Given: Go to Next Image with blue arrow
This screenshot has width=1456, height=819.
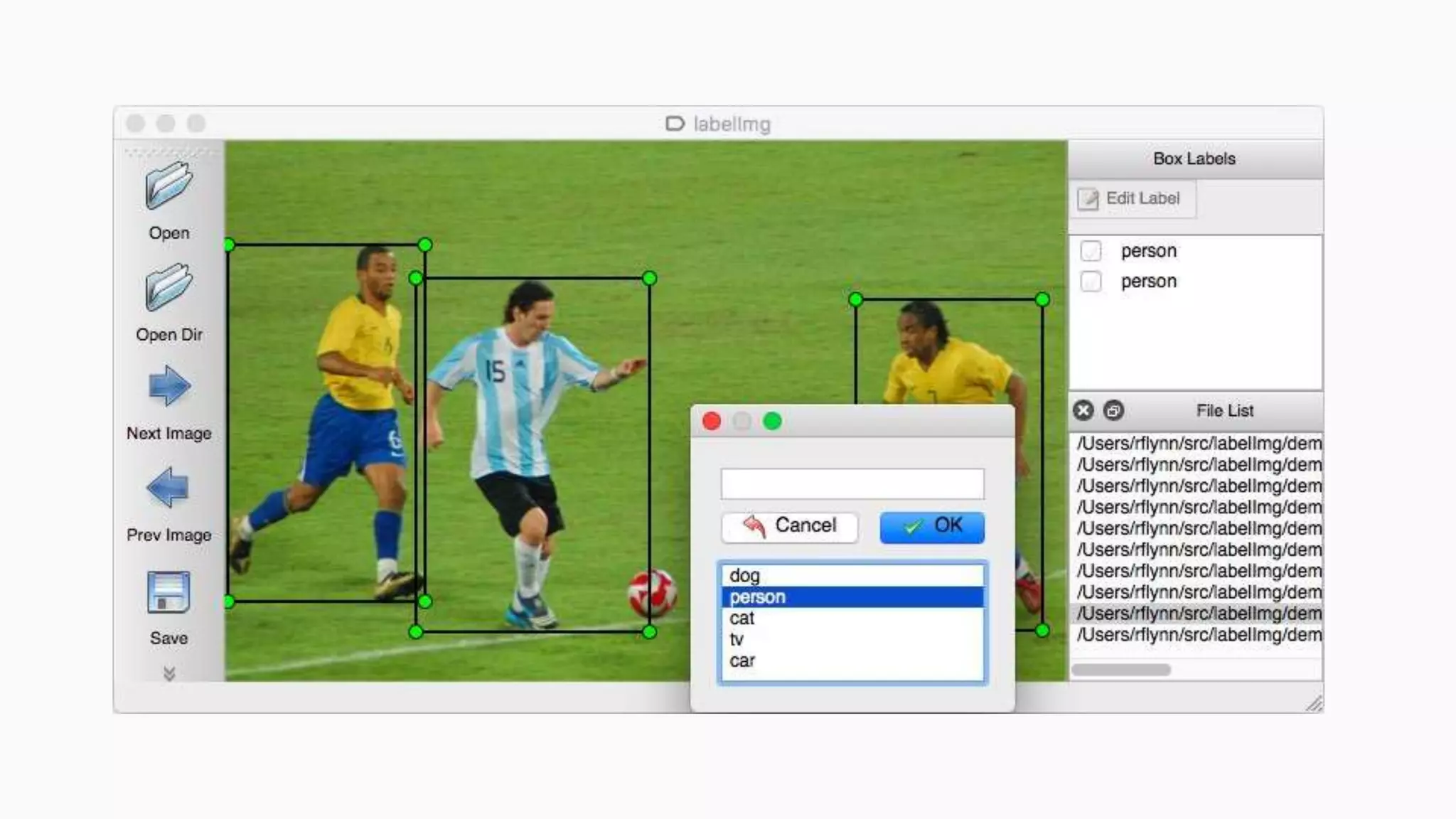Looking at the screenshot, I should 169,387.
